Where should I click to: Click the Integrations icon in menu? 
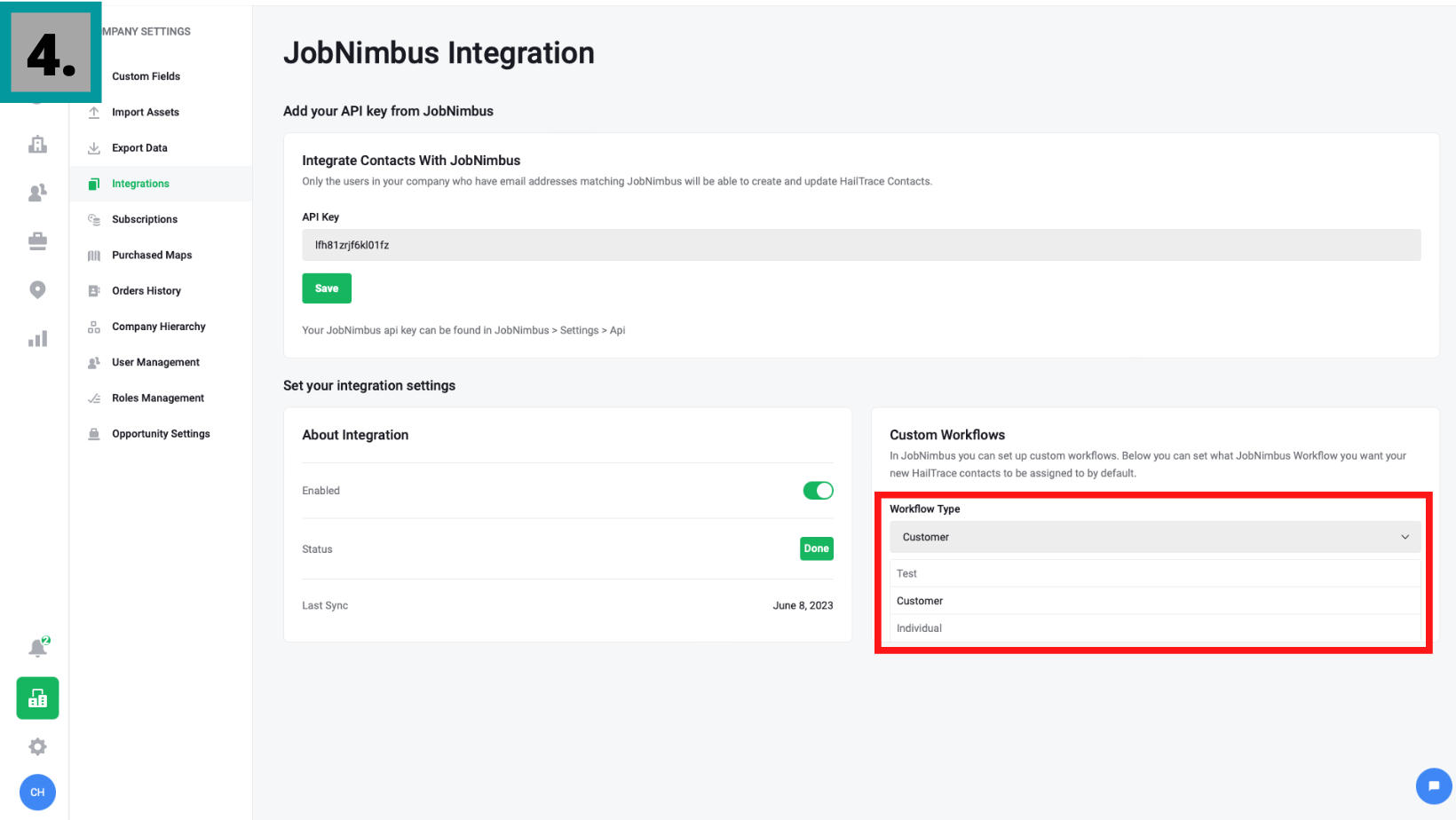(x=94, y=184)
